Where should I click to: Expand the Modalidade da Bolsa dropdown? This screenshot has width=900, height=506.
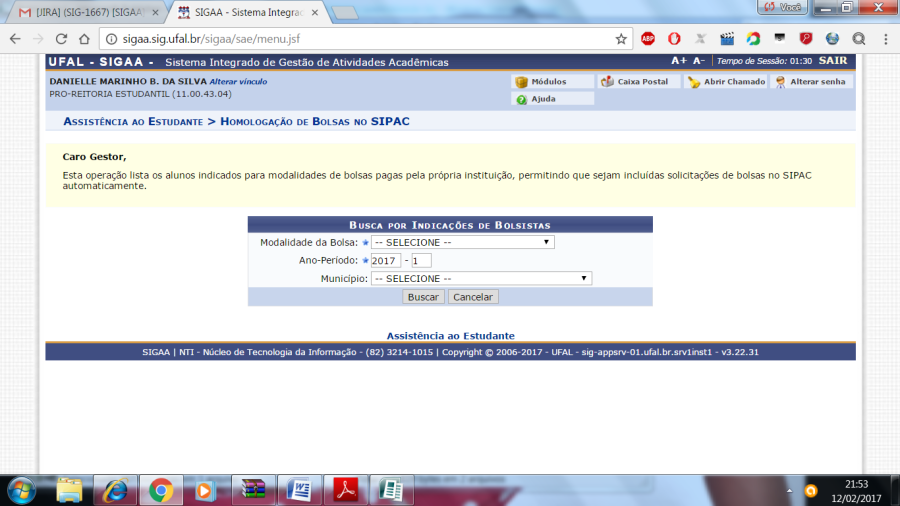pyautogui.click(x=462, y=242)
